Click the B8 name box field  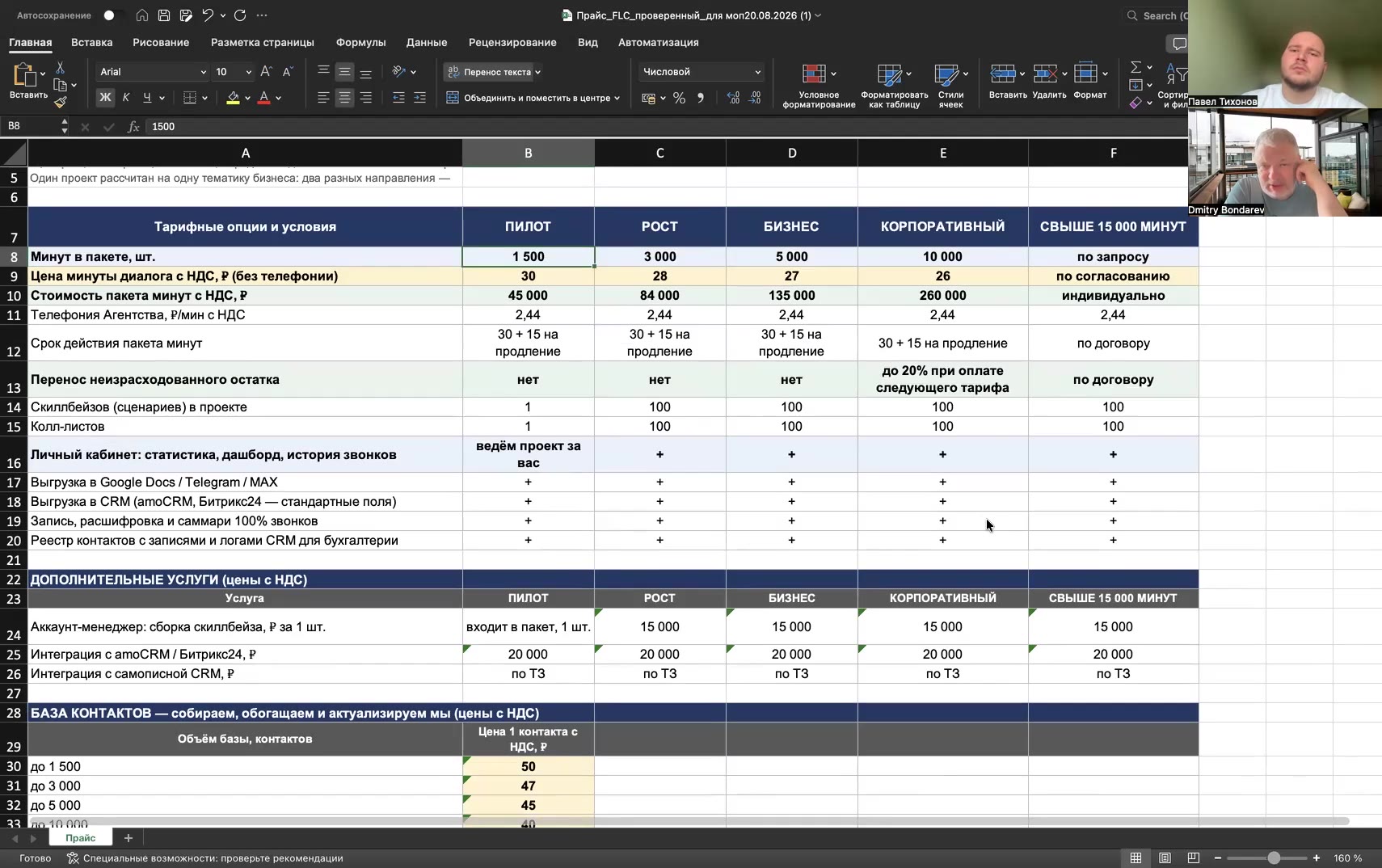31,127
